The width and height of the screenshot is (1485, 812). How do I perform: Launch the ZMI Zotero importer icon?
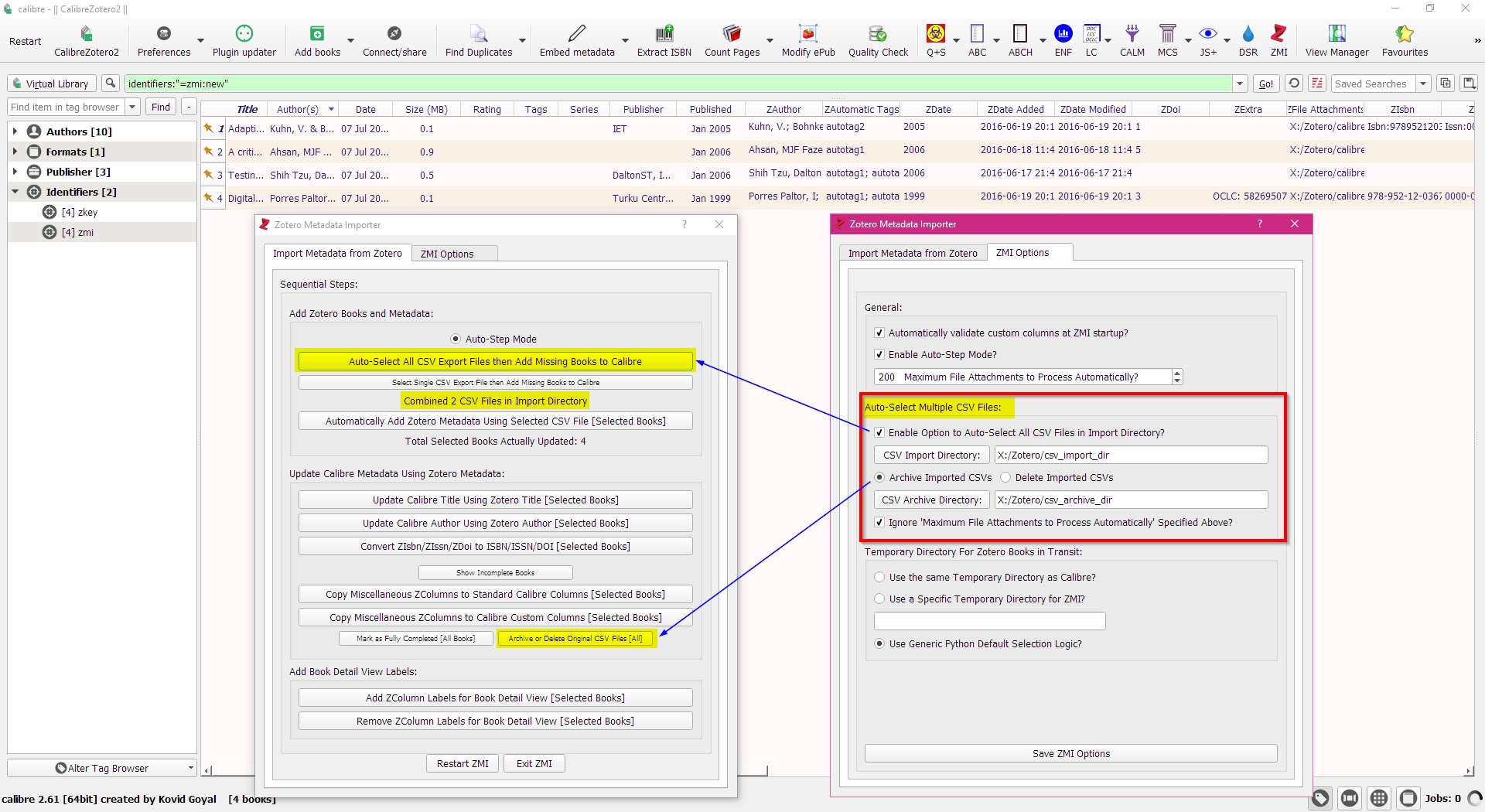1278,34
